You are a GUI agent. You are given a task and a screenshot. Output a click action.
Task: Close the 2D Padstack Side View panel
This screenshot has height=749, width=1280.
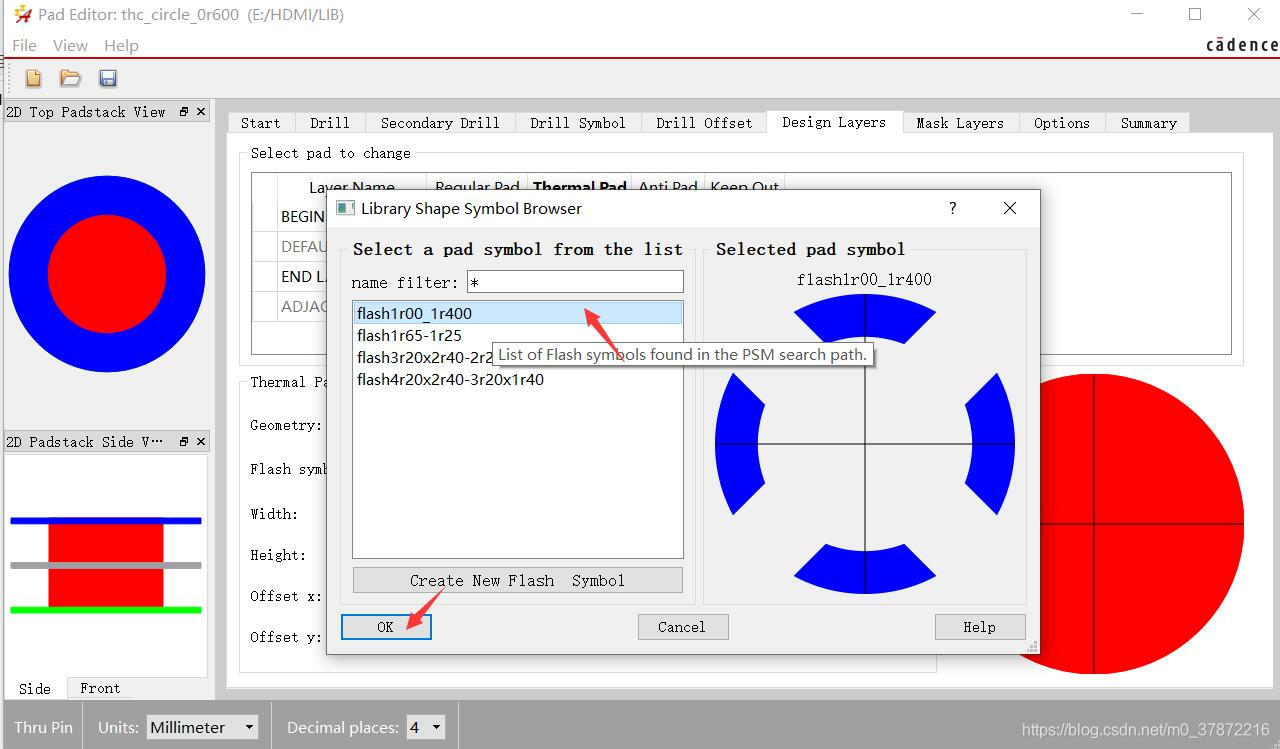click(201, 441)
